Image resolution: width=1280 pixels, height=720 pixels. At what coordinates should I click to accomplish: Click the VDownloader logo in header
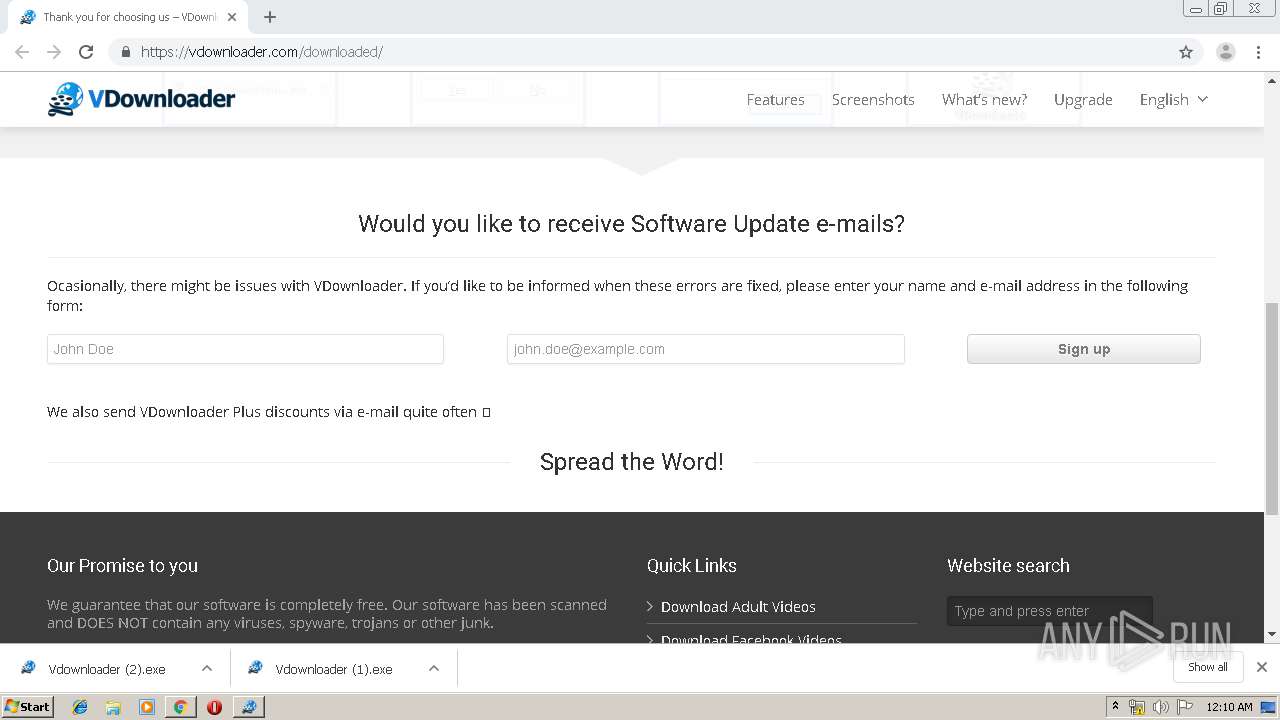[141, 99]
